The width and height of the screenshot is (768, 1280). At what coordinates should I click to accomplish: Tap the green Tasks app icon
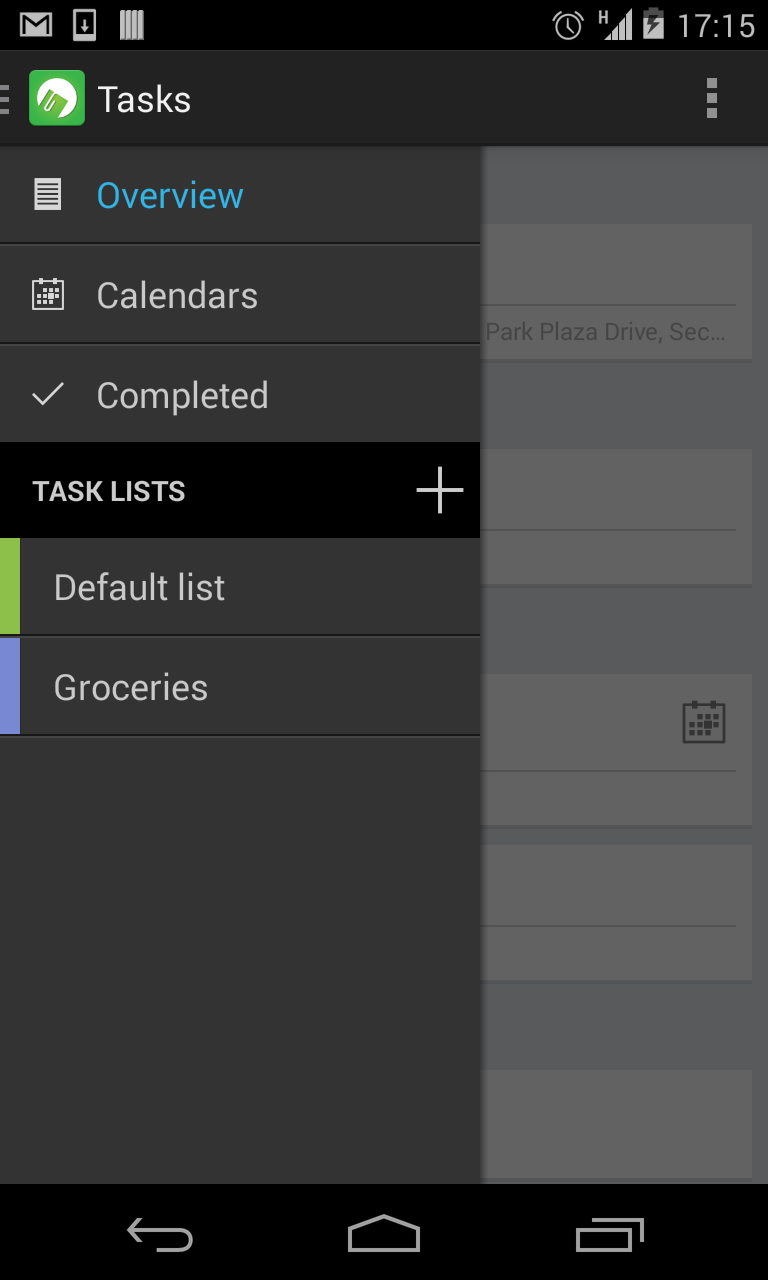[57, 98]
